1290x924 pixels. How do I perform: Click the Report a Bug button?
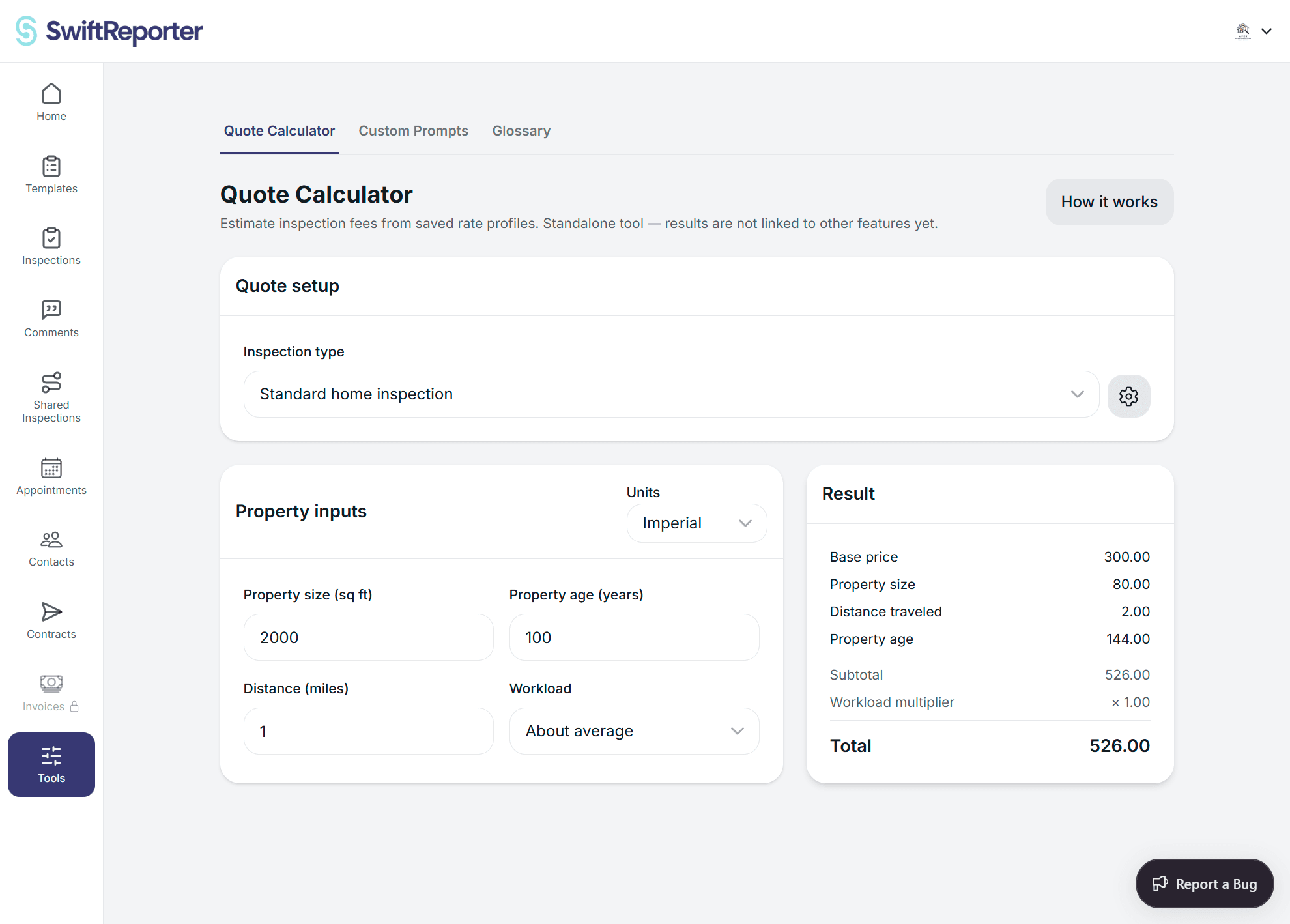[1204, 884]
